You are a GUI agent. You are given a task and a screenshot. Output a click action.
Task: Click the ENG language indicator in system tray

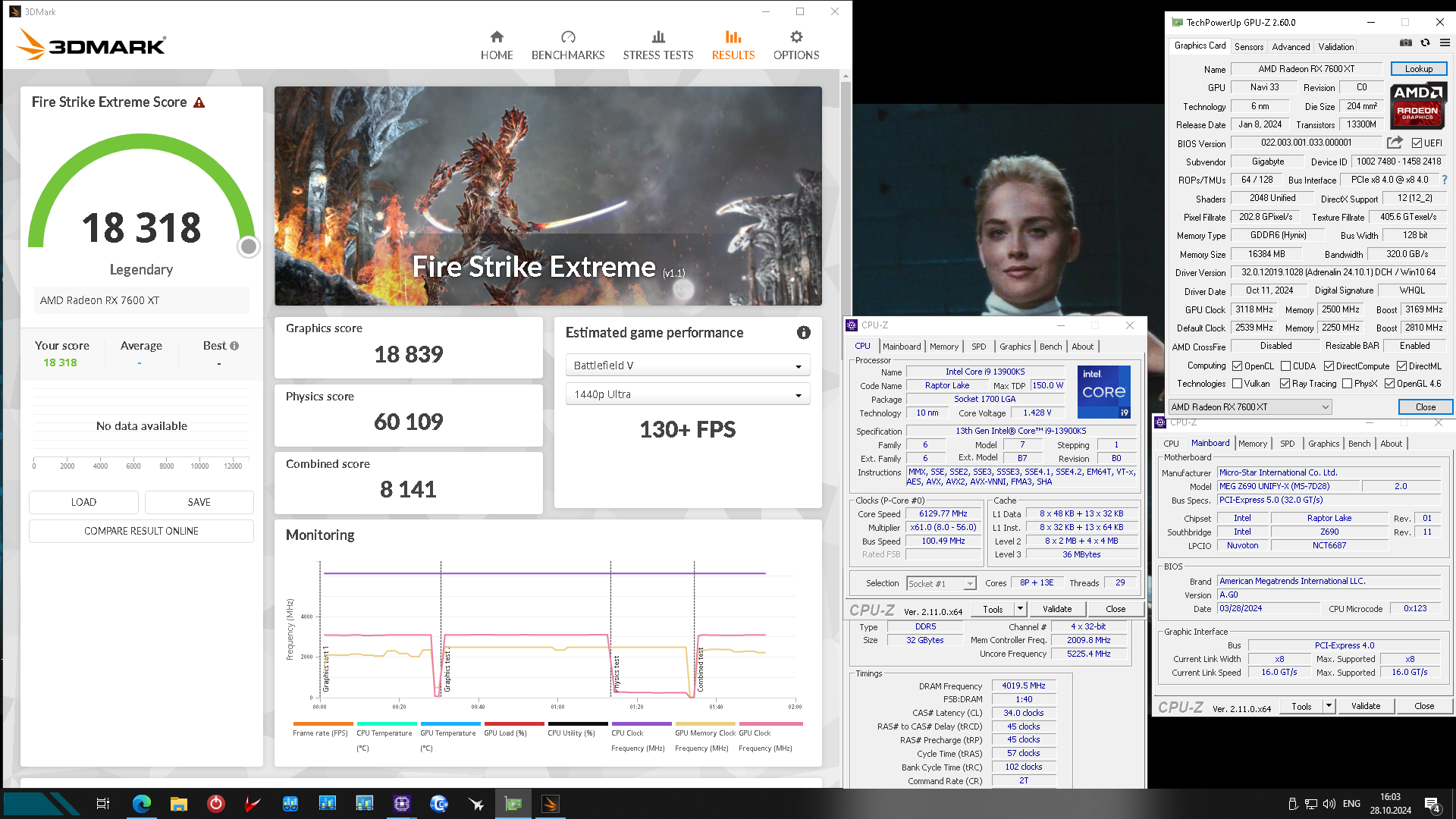coord(1351,804)
